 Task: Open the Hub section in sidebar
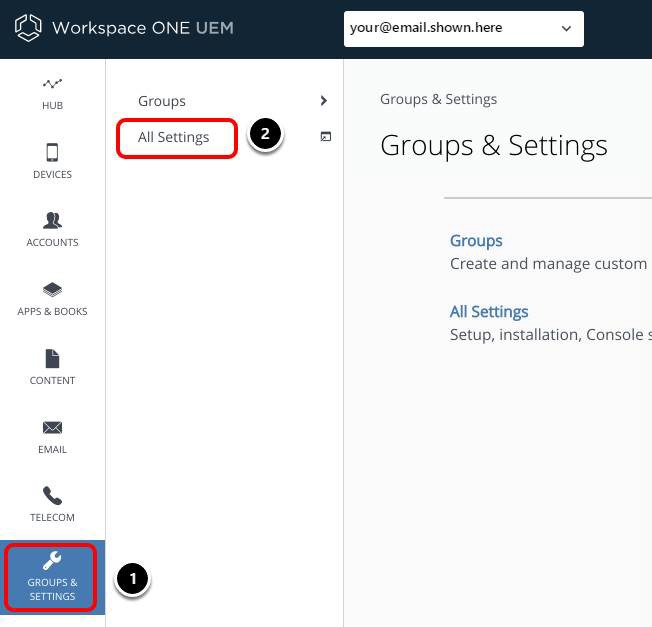pyautogui.click(x=52, y=93)
